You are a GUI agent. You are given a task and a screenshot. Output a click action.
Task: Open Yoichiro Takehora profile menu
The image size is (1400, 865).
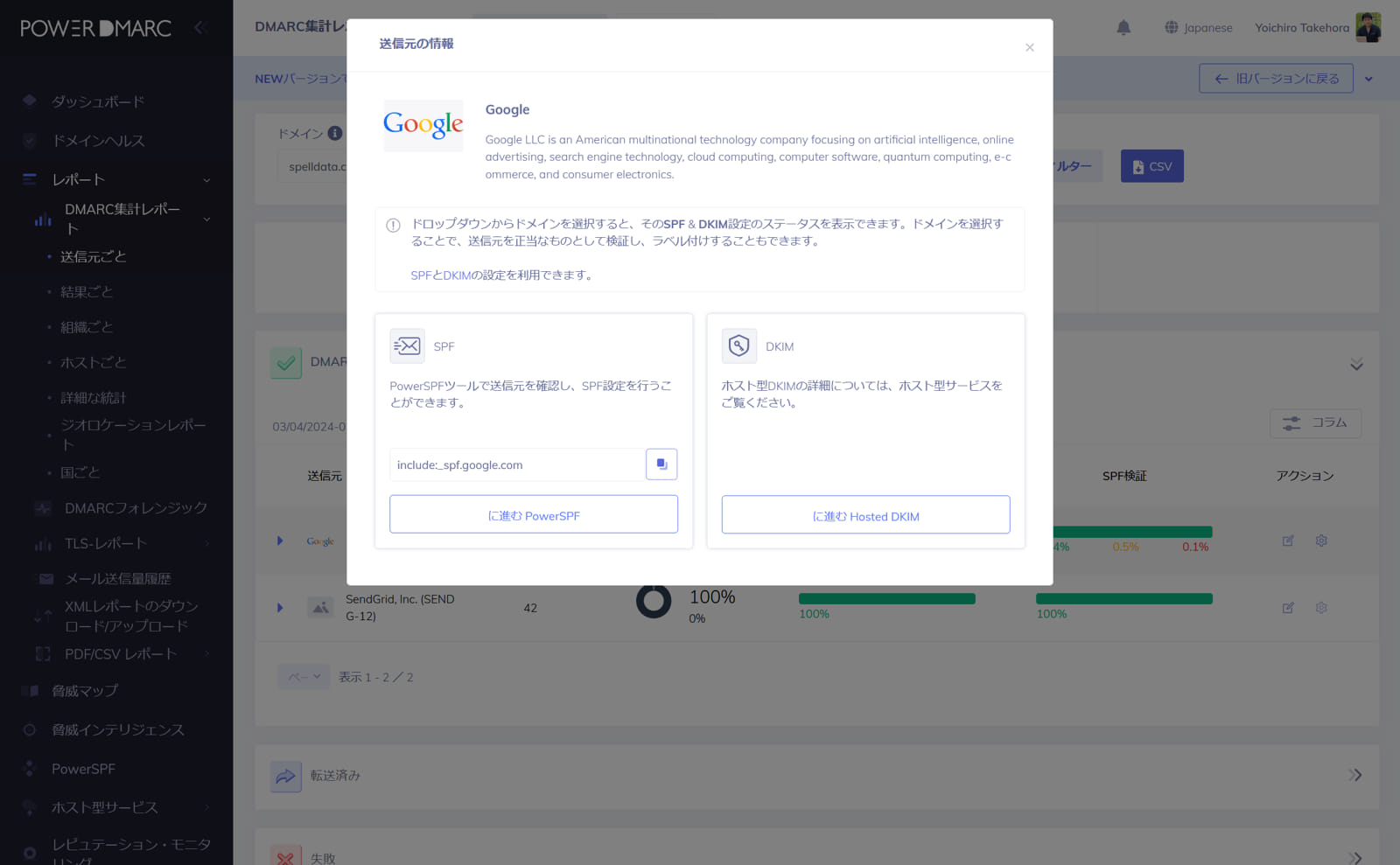tap(1318, 28)
